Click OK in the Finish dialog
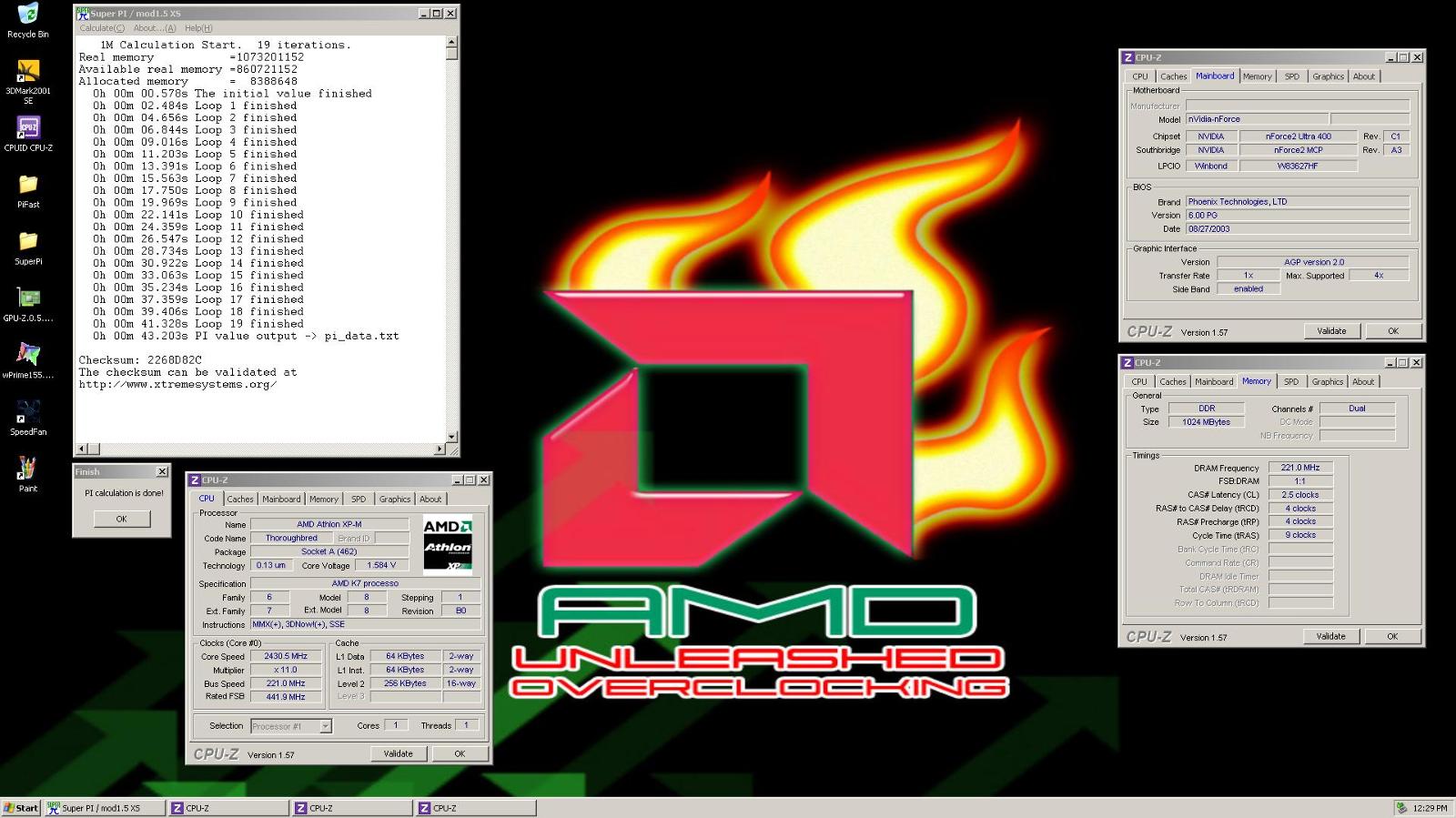 pos(121,519)
